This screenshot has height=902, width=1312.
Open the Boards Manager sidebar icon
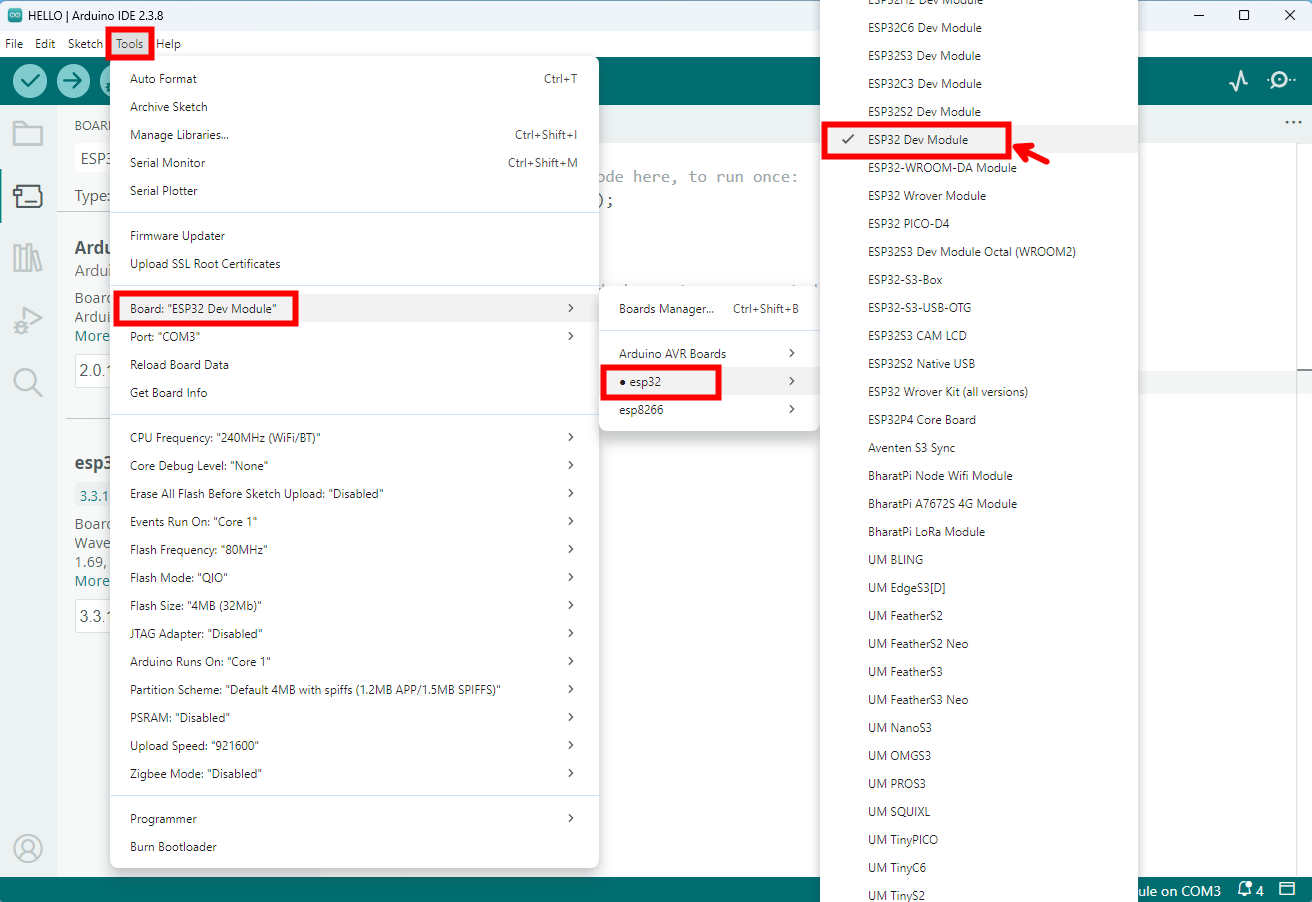click(28, 196)
